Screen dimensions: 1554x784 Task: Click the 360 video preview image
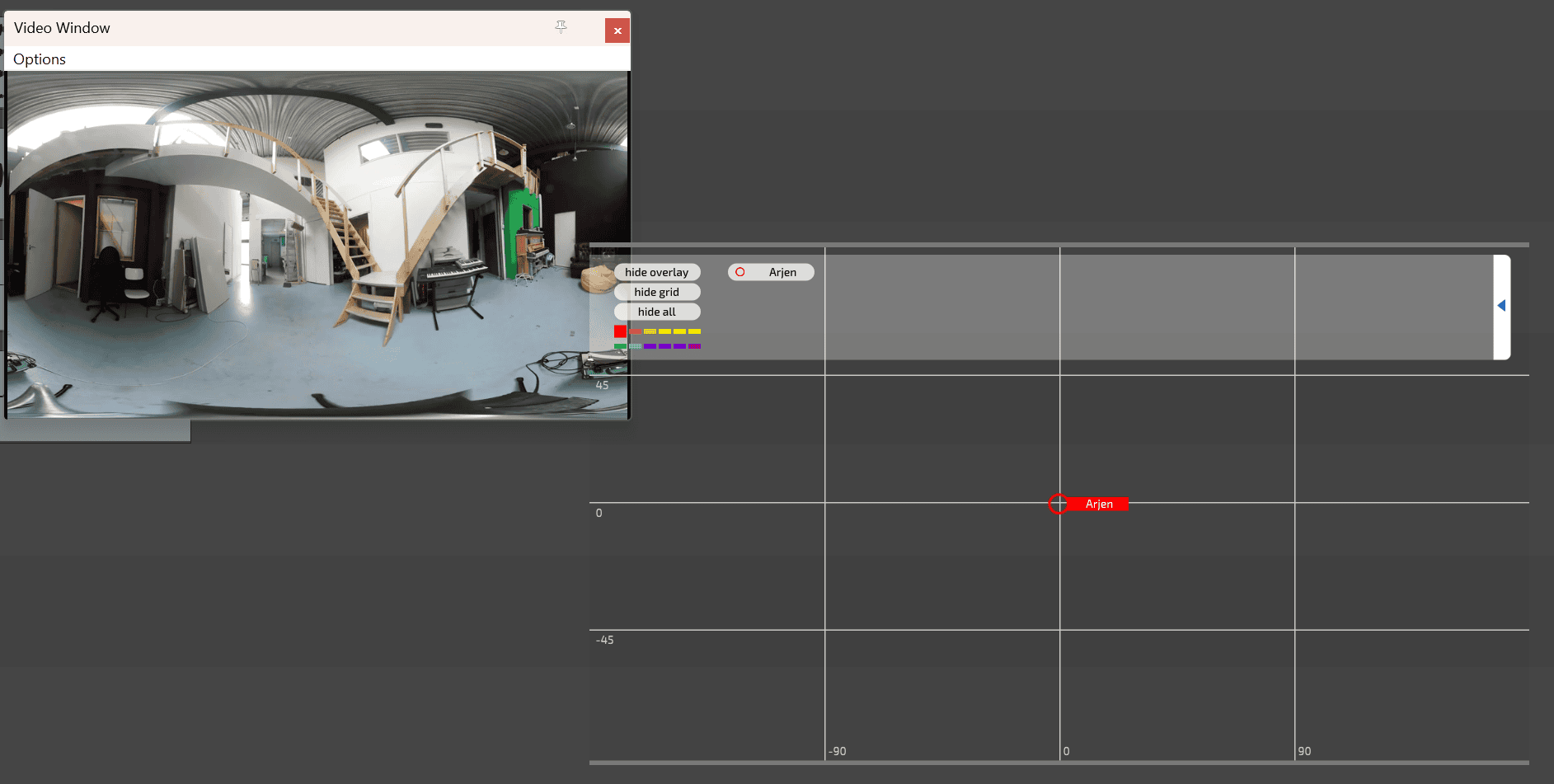317,245
